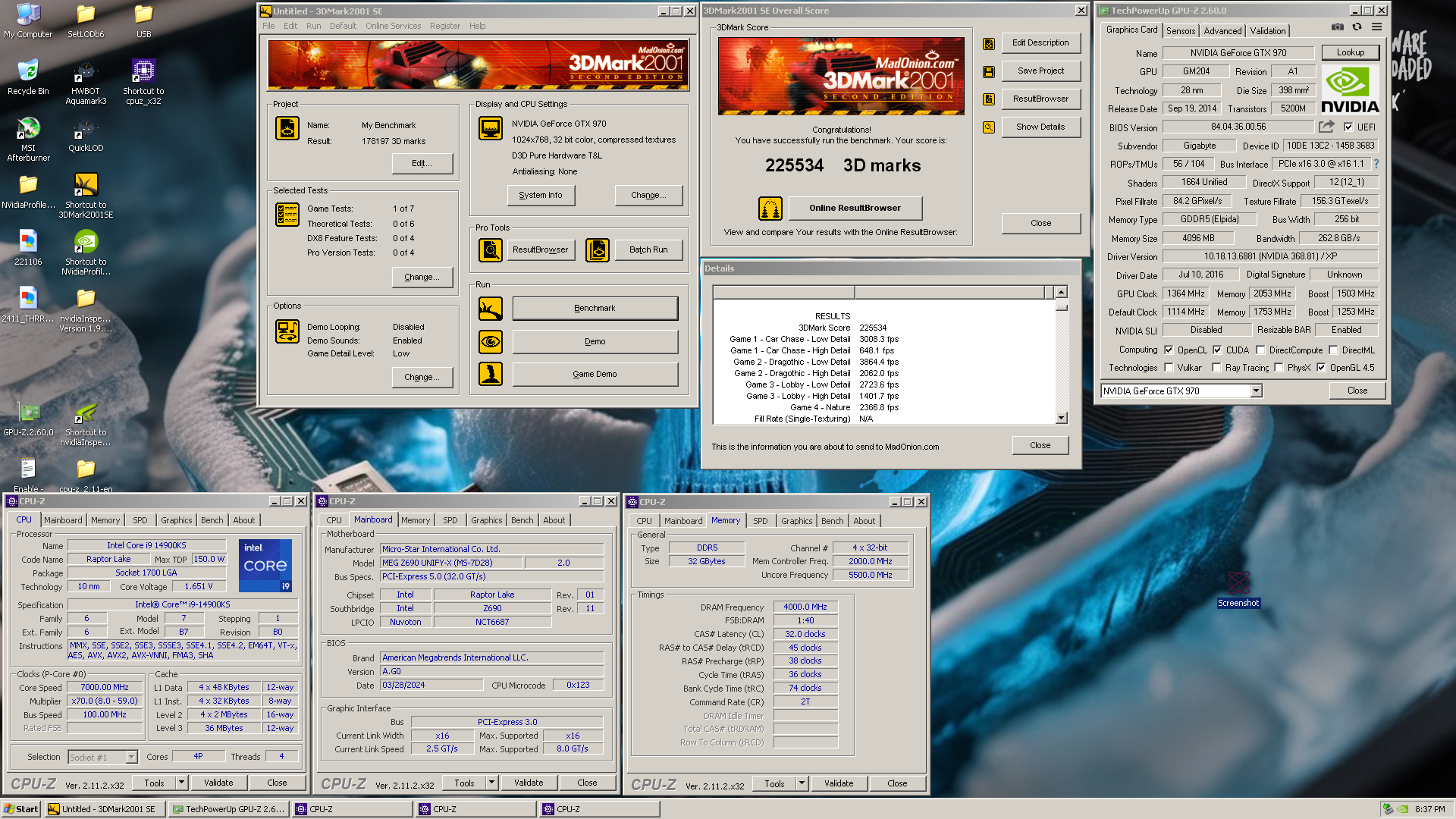This screenshot has height=819, width=1456.
Task: Expand Tools arrow in Memory CPU-Z window
Action: (802, 783)
